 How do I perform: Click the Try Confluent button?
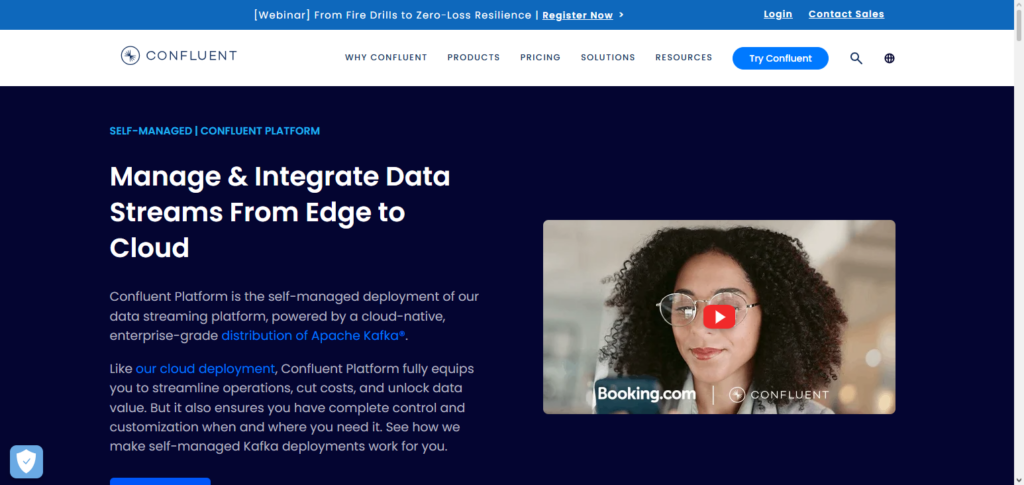coord(780,58)
